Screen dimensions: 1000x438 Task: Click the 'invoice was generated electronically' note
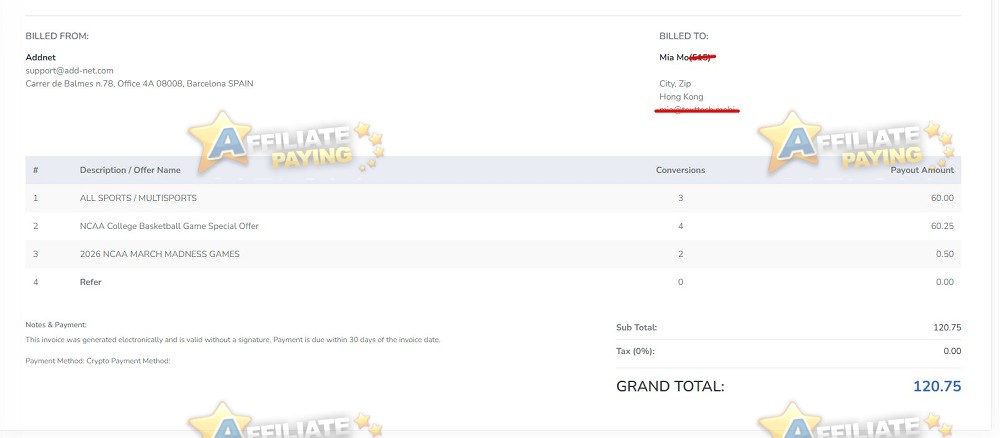point(233,340)
